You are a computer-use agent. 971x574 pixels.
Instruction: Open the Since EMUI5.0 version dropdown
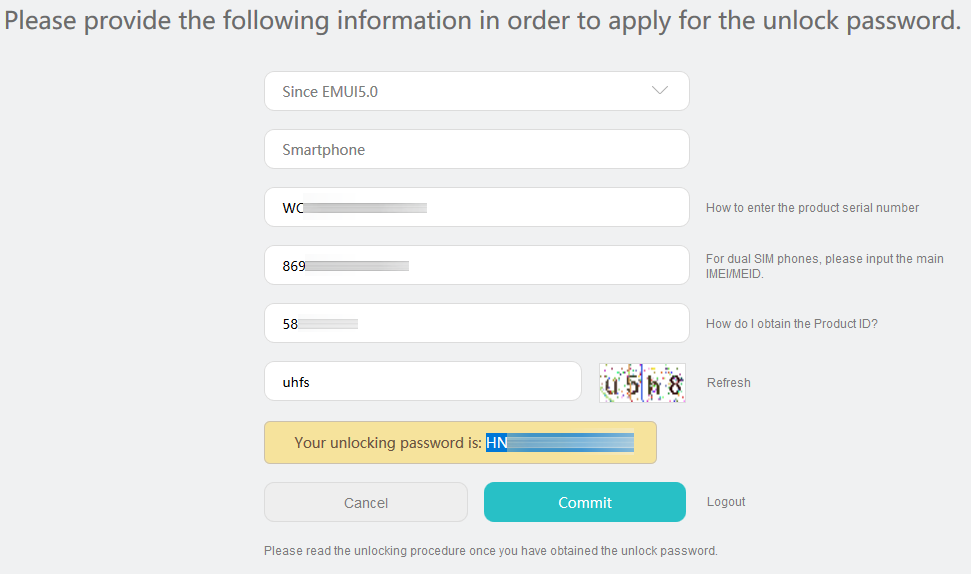click(476, 91)
